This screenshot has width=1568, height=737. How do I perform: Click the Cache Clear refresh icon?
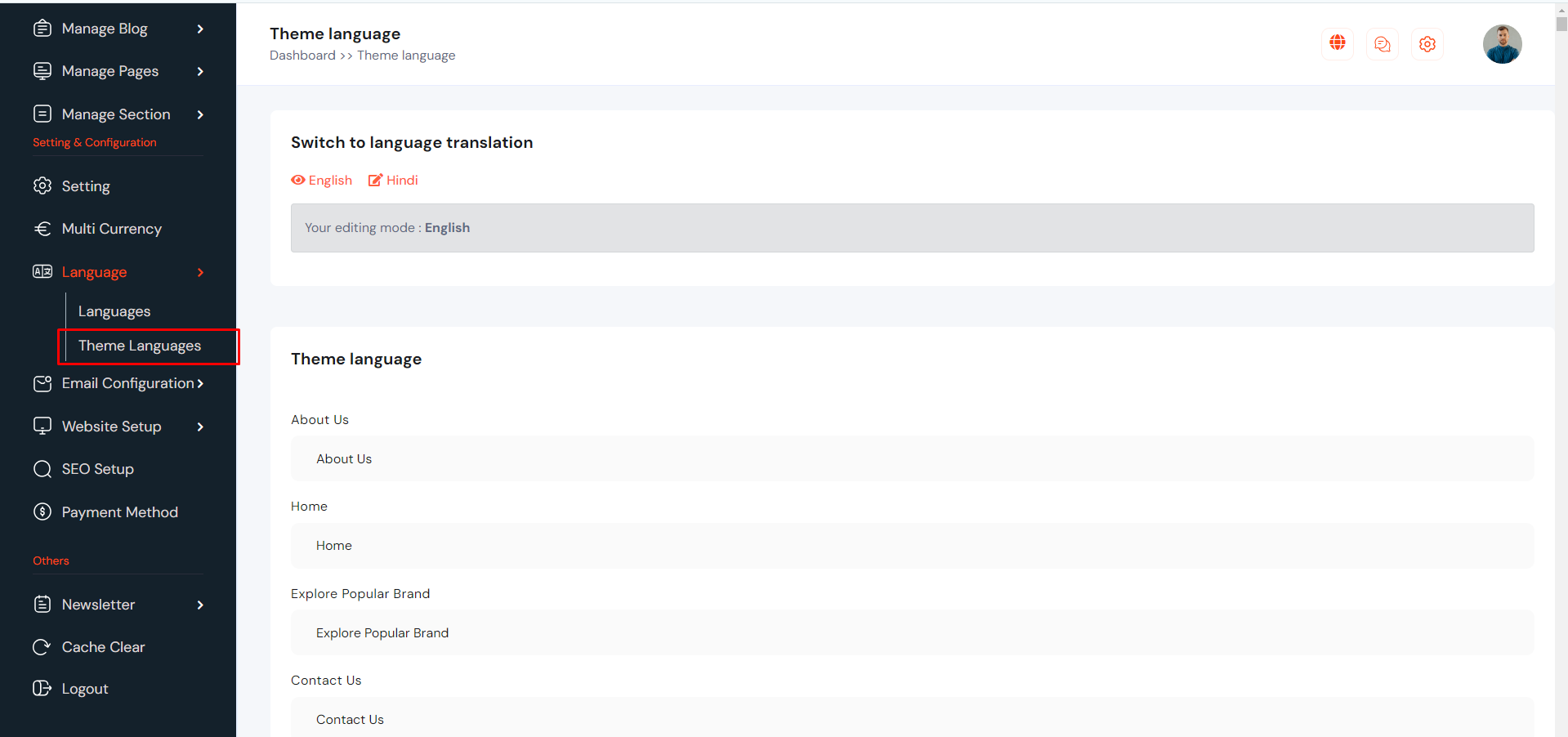click(x=42, y=647)
